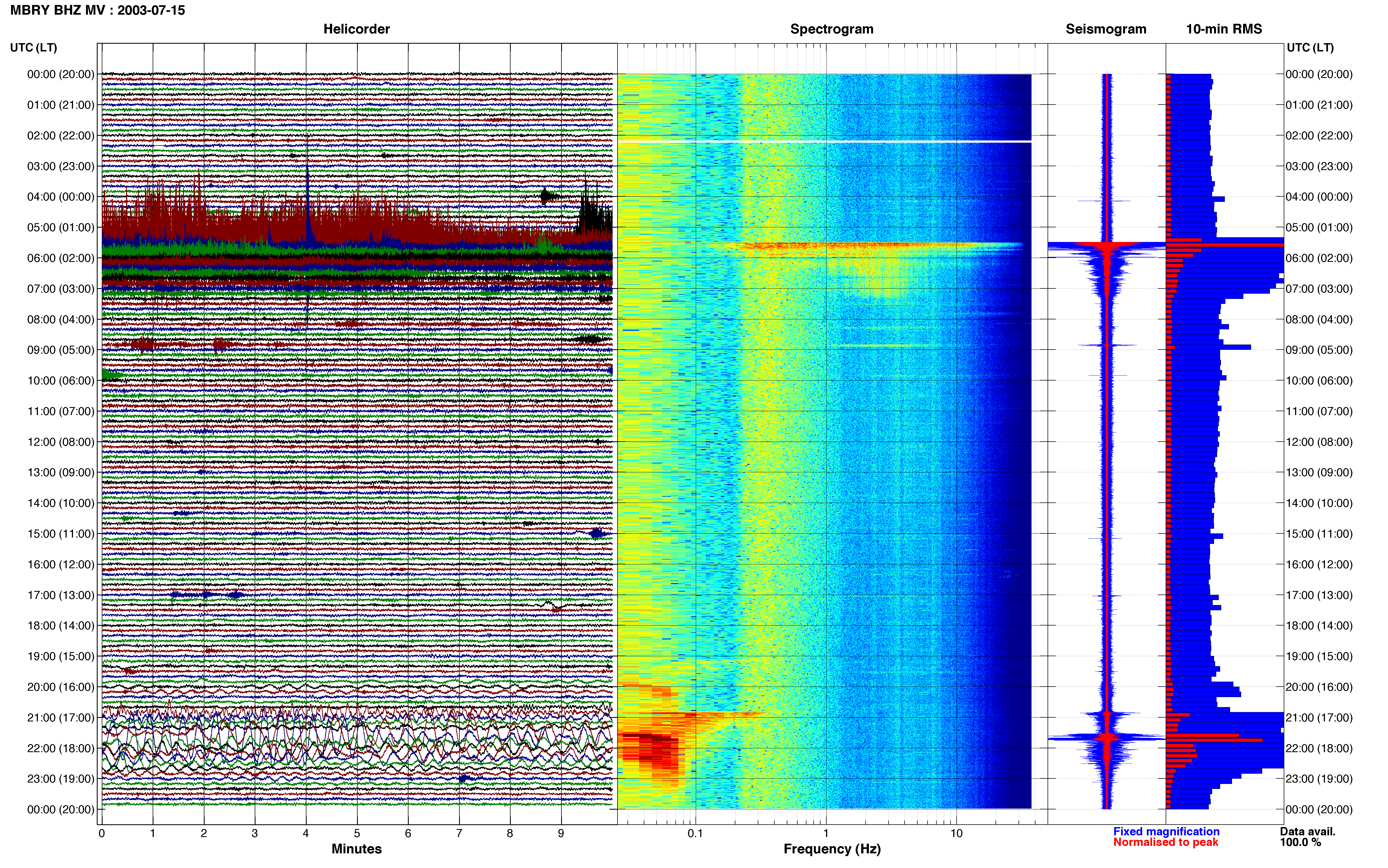1388x868 pixels.
Task: Click the white data gap line in spectrogram
Action: [x=824, y=141]
